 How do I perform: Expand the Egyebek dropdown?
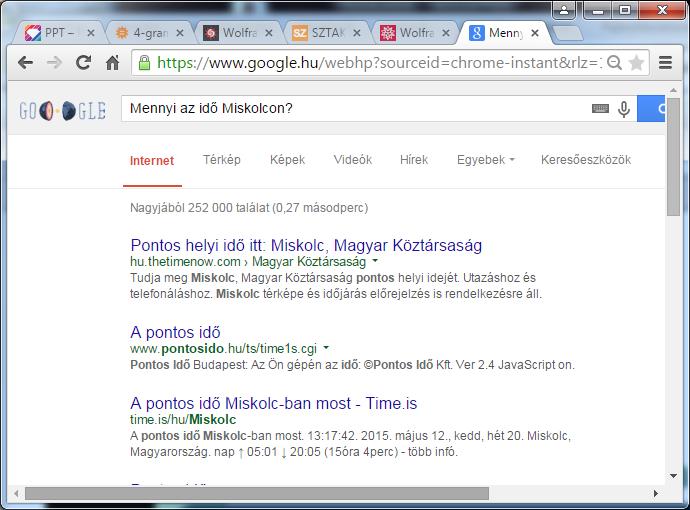click(x=485, y=160)
